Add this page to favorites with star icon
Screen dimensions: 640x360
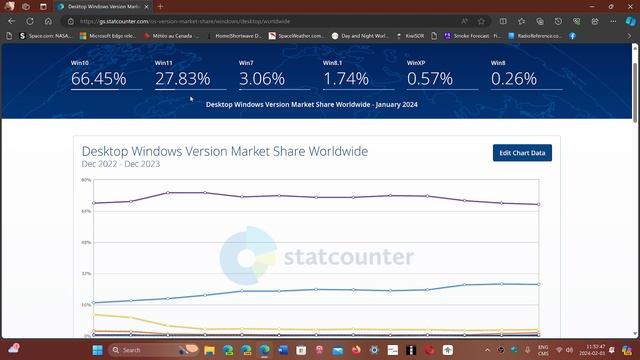coord(481,21)
